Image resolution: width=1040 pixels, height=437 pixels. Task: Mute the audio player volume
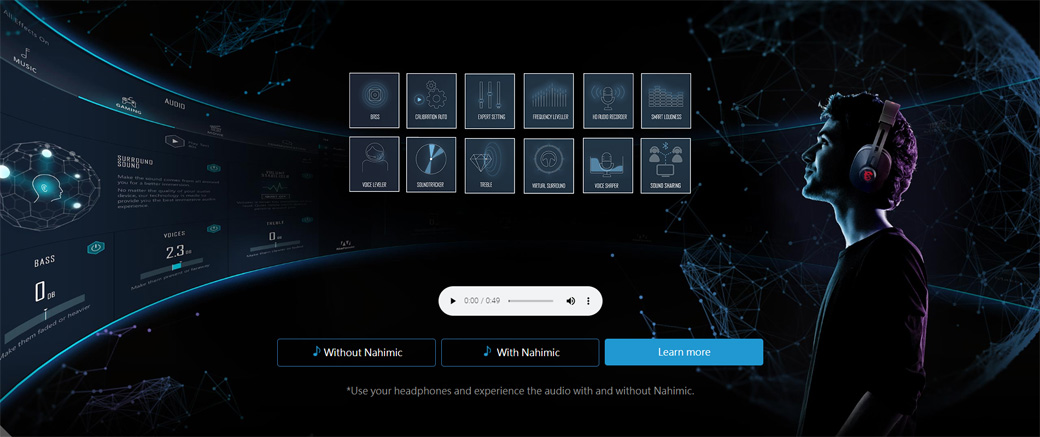click(x=570, y=301)
